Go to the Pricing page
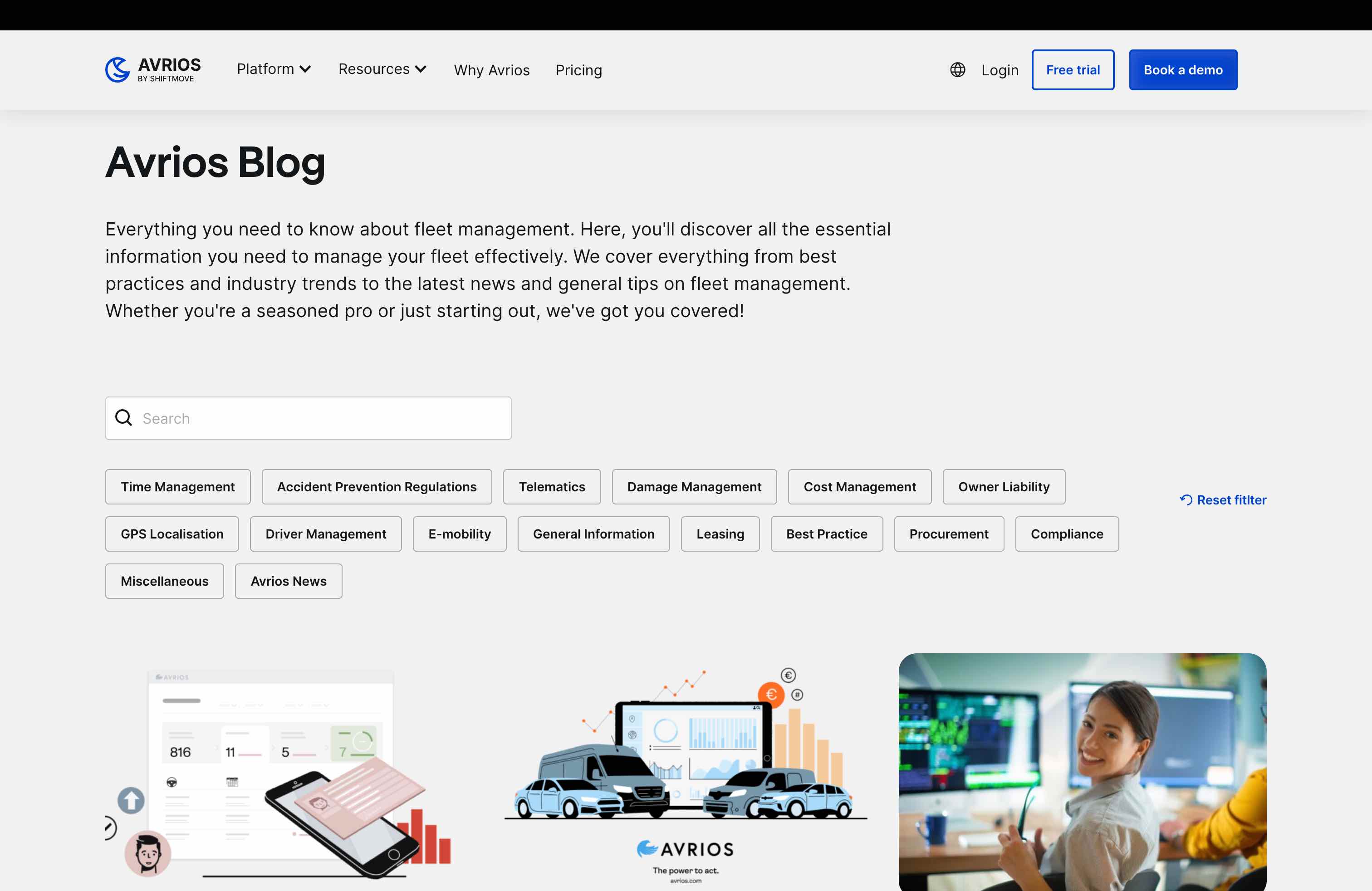Image resolution: width=1372 pixels, height=891 pixels. coord(578,70)
